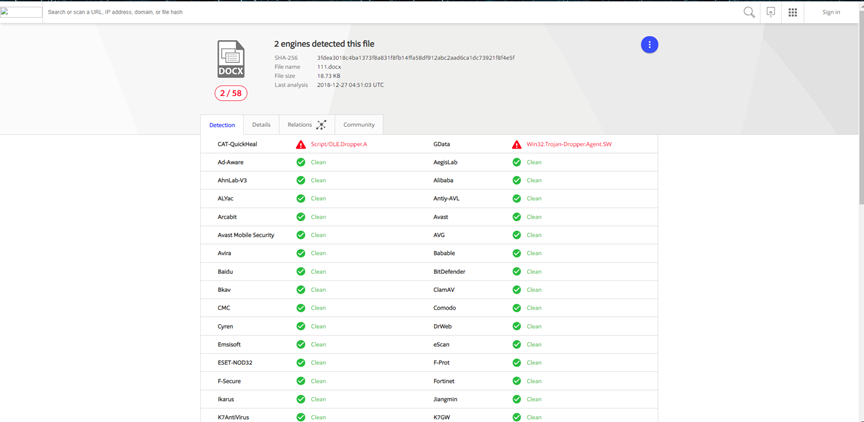
Task: Open the apps grid menu
Action: [x=793, y=12]
